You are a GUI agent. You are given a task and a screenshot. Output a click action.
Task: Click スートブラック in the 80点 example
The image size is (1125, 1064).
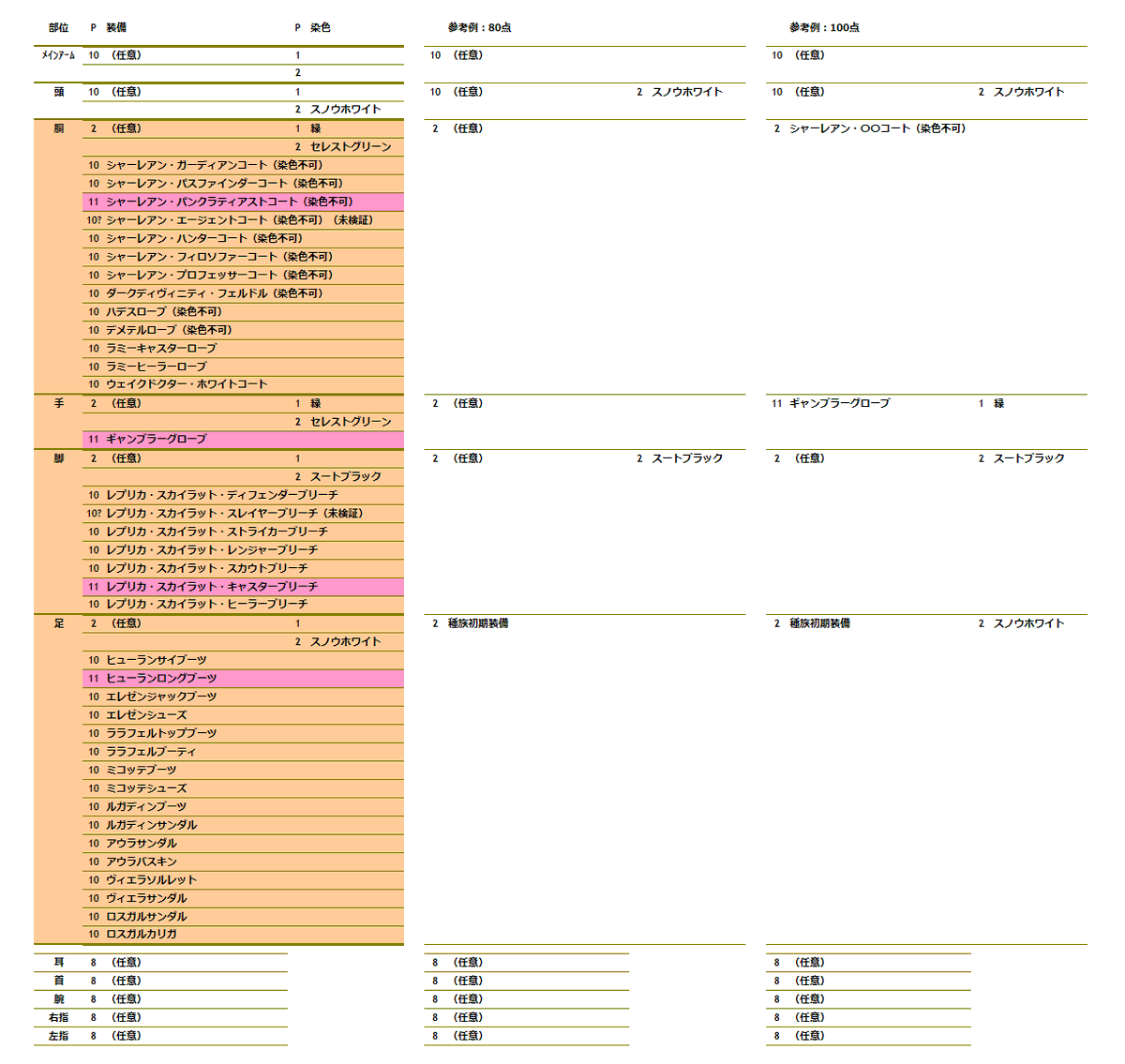pyautogui.click(x=687, y=458)
